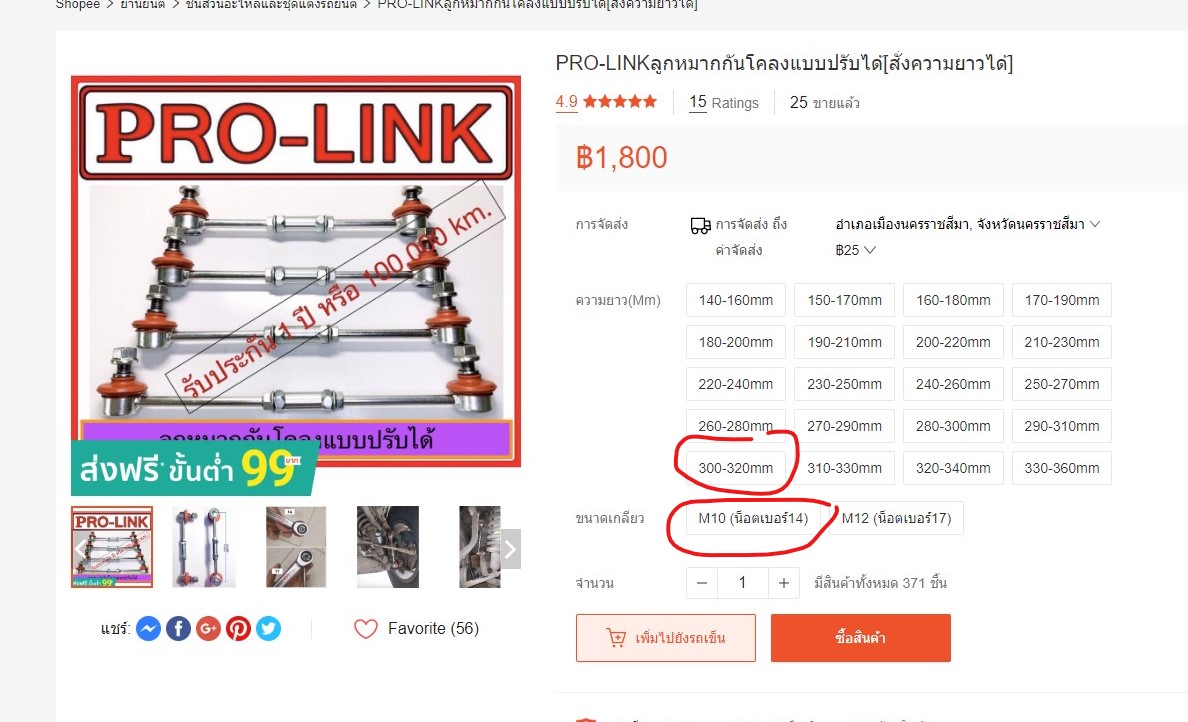Share product on Facebook
The height and width of the screenshot is (722, 1188).
point(178,628)
